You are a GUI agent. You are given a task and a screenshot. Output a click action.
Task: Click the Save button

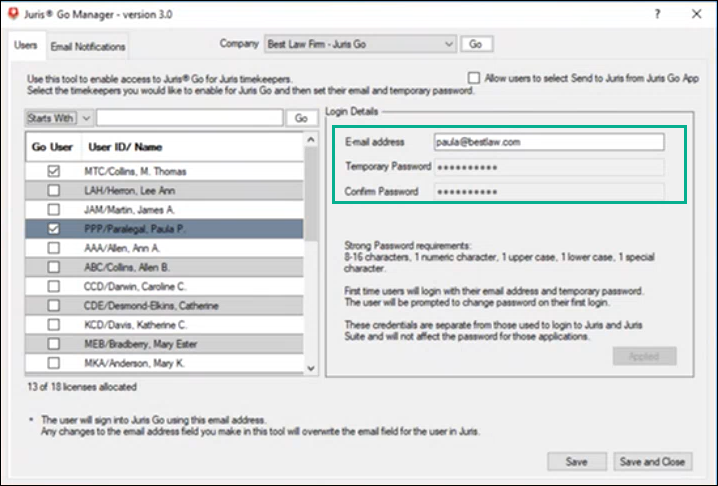tap(576, 461)
